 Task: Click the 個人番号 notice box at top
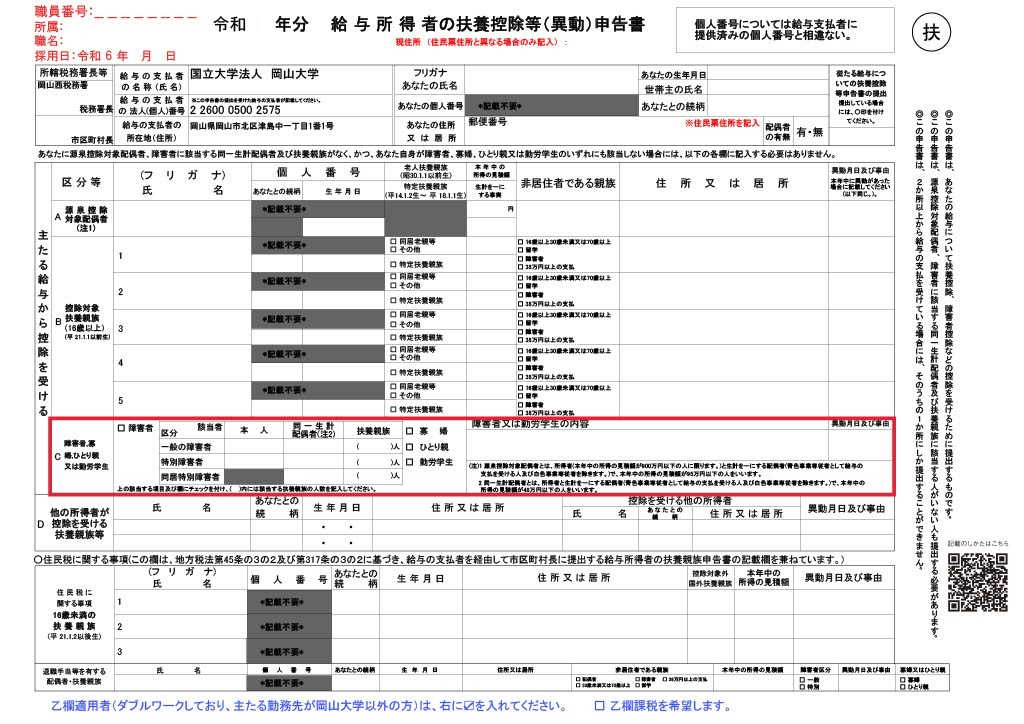pyautogui.click(x=784, y=30)
